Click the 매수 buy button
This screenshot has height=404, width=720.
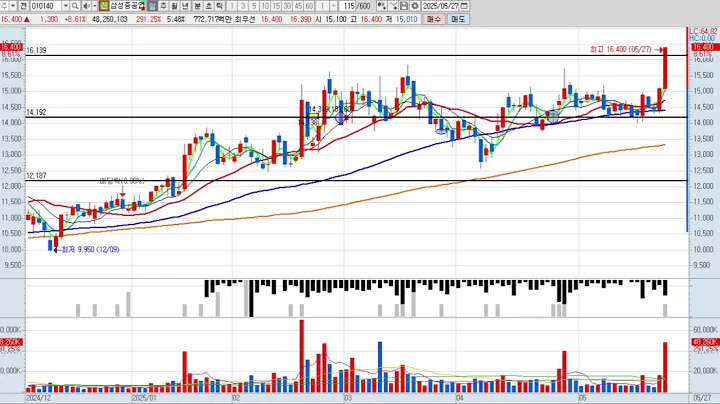[x=434, y=19]
